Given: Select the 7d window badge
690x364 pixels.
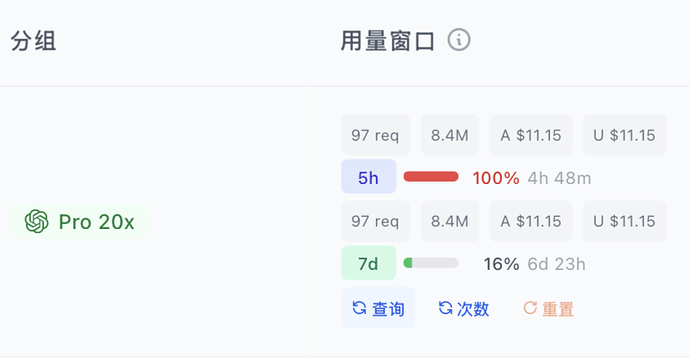Looking at the screenshot, I should tap(369, 263).
